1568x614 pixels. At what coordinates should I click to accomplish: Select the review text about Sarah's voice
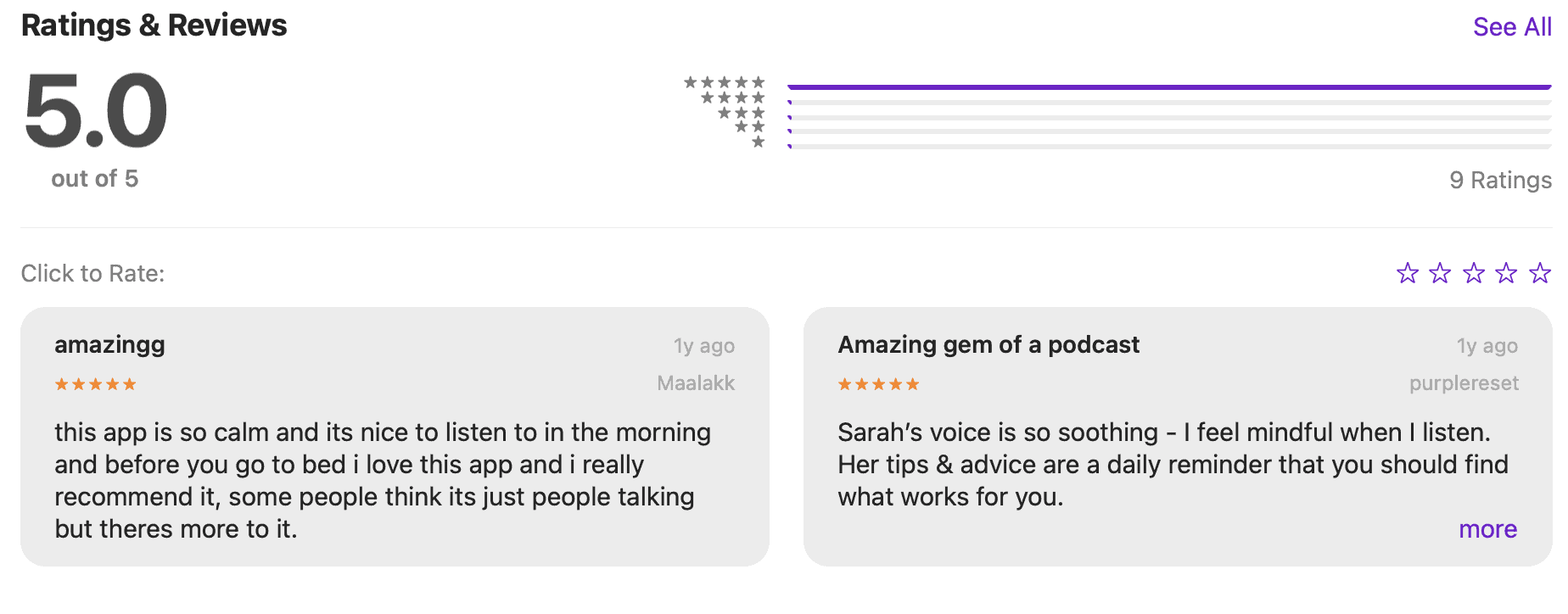pos(1173,464)
